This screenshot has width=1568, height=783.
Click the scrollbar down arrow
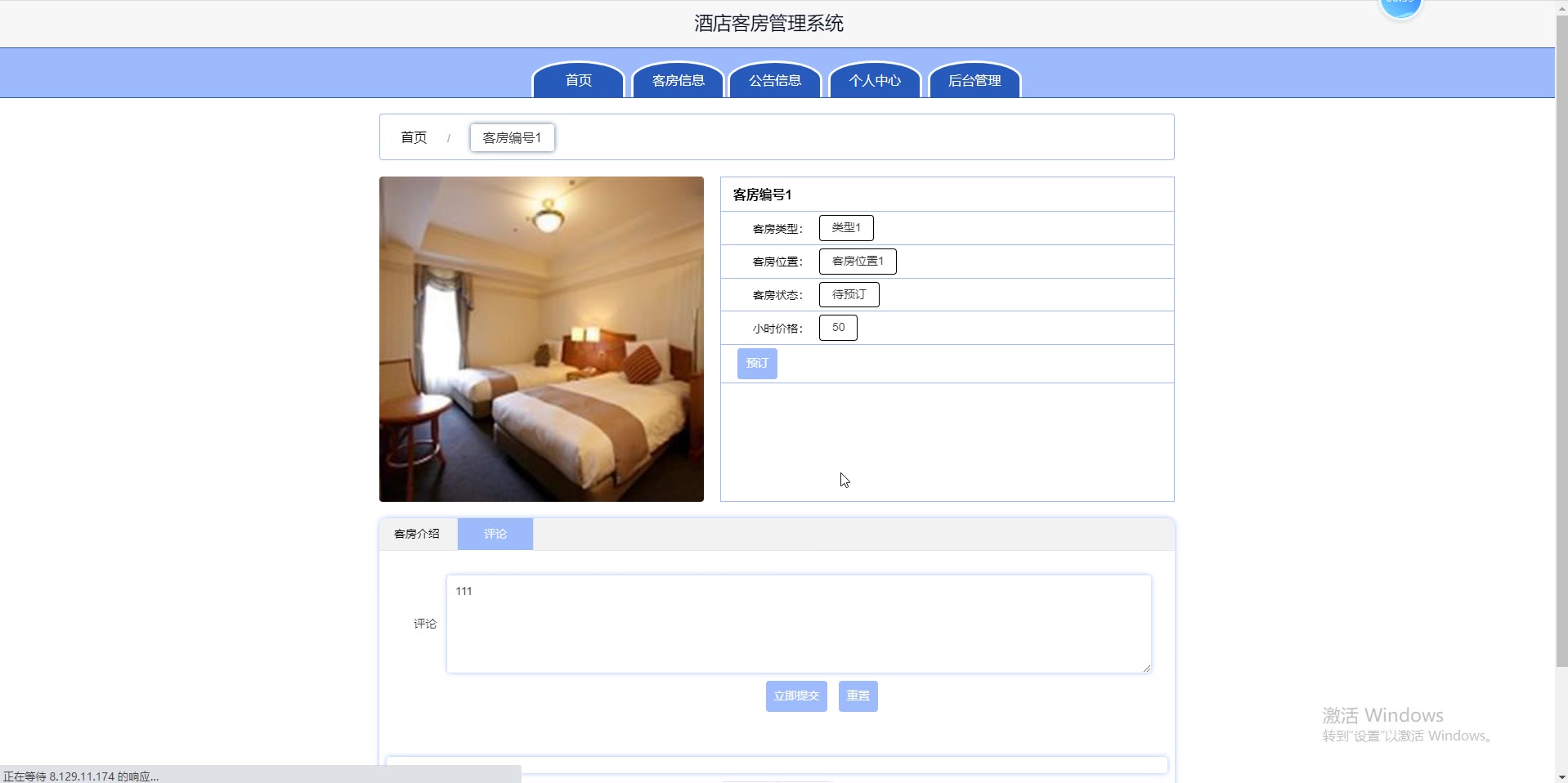coord(1561,776)
